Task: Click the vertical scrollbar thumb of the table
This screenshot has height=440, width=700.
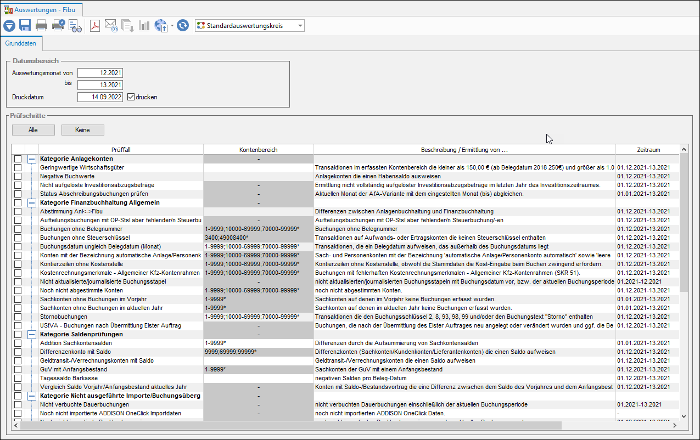Action: click(x=683, y=222)
